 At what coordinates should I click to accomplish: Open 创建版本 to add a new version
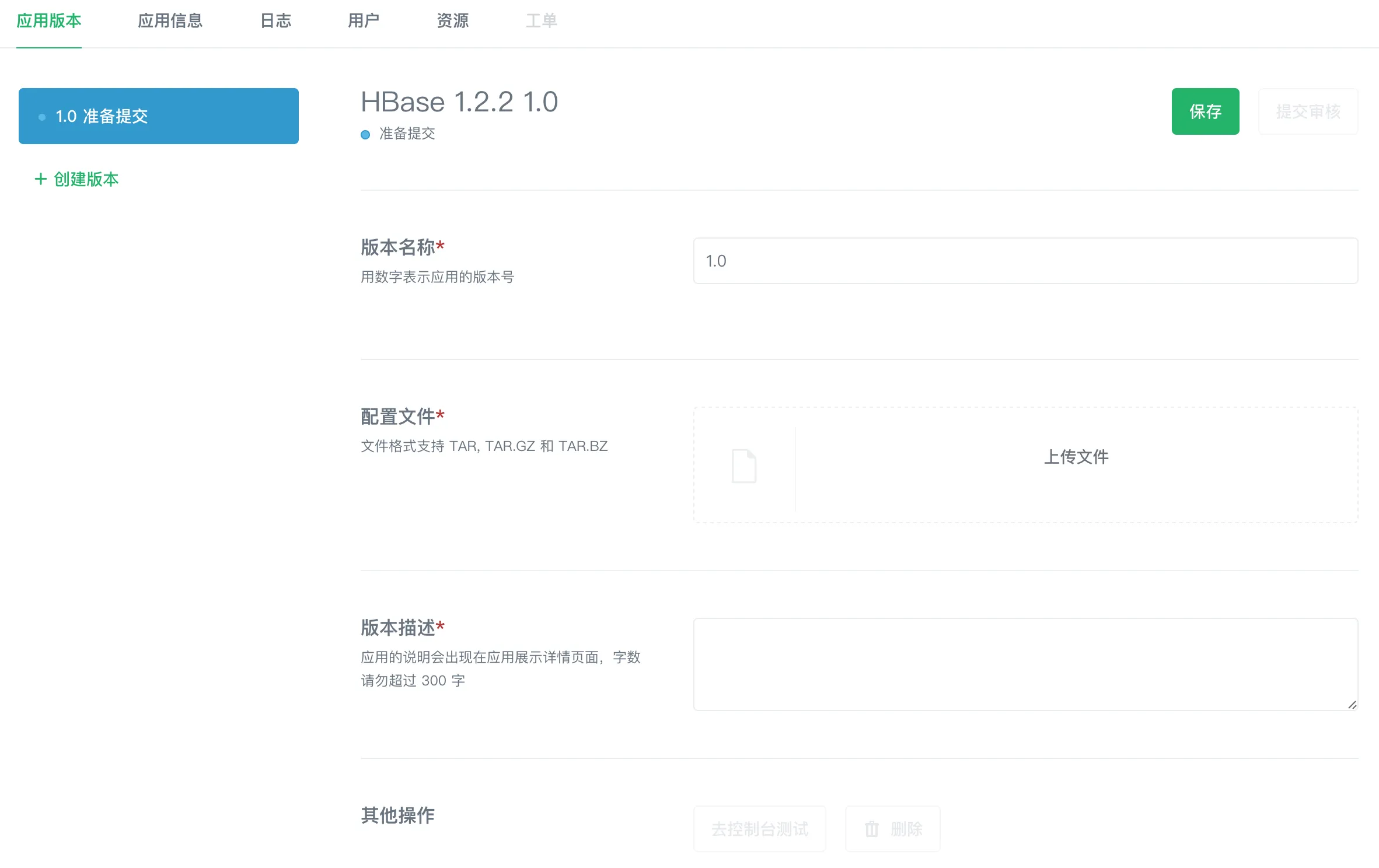[76, 178]
